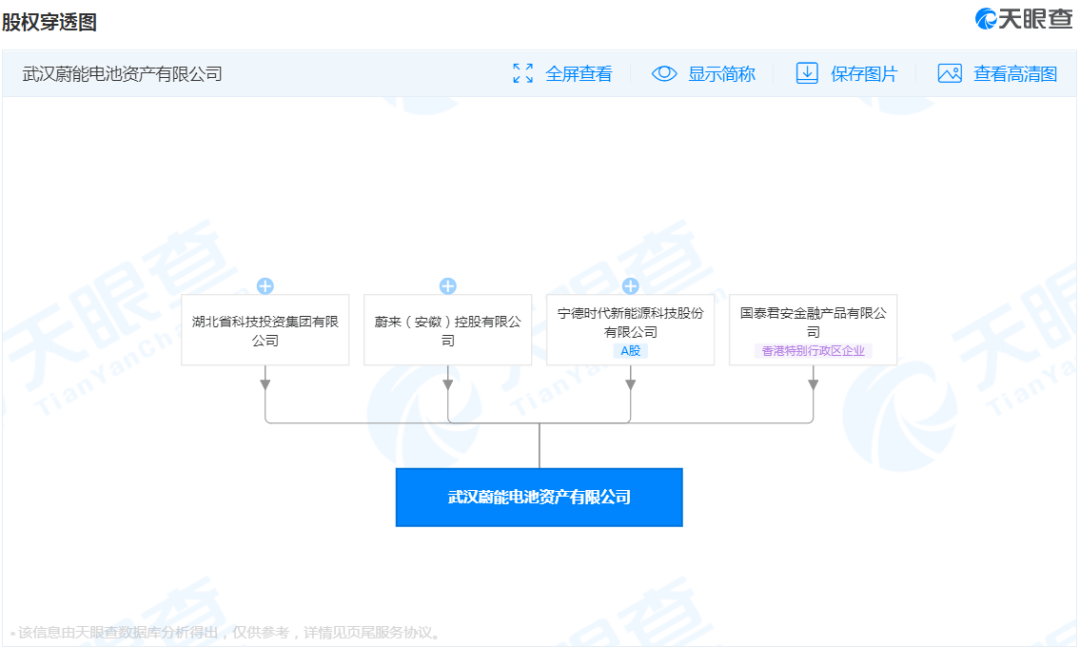1080x647 pixels.
Task: Select the 湖北省科技投资集团有限公司 node
Action: coord(265,330)
